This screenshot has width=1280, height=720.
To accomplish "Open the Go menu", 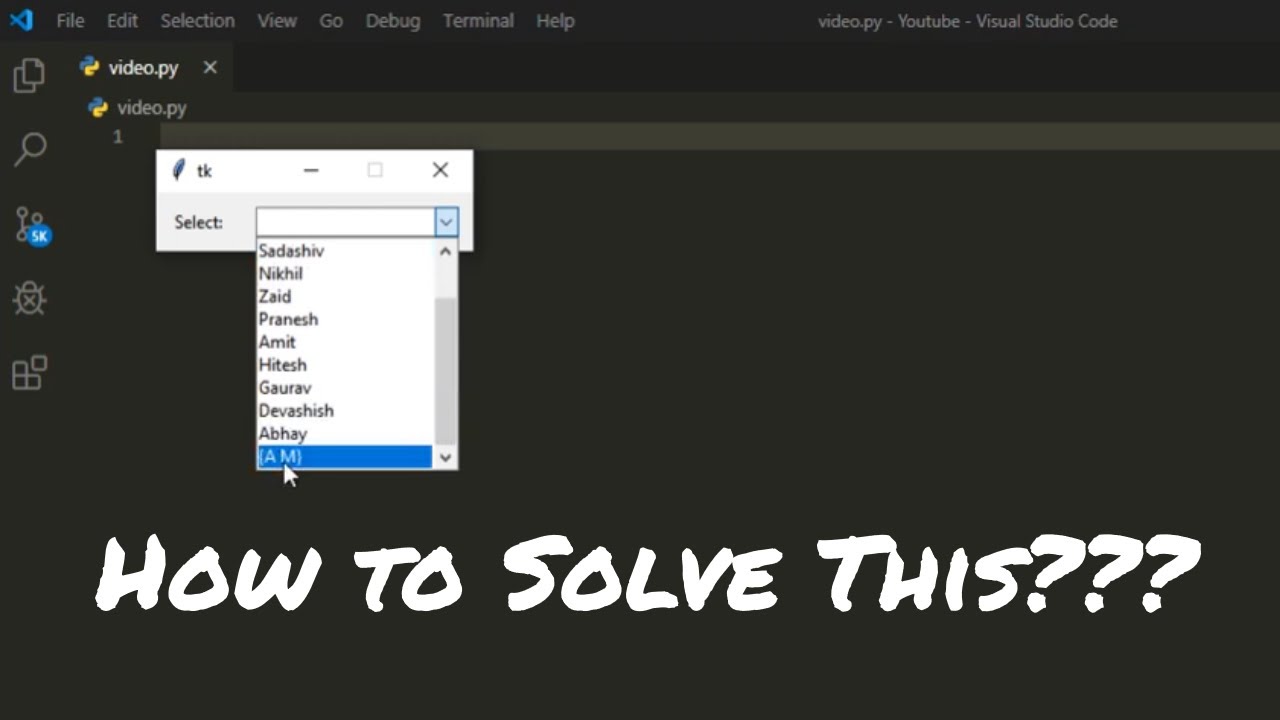I will (331, 20).
